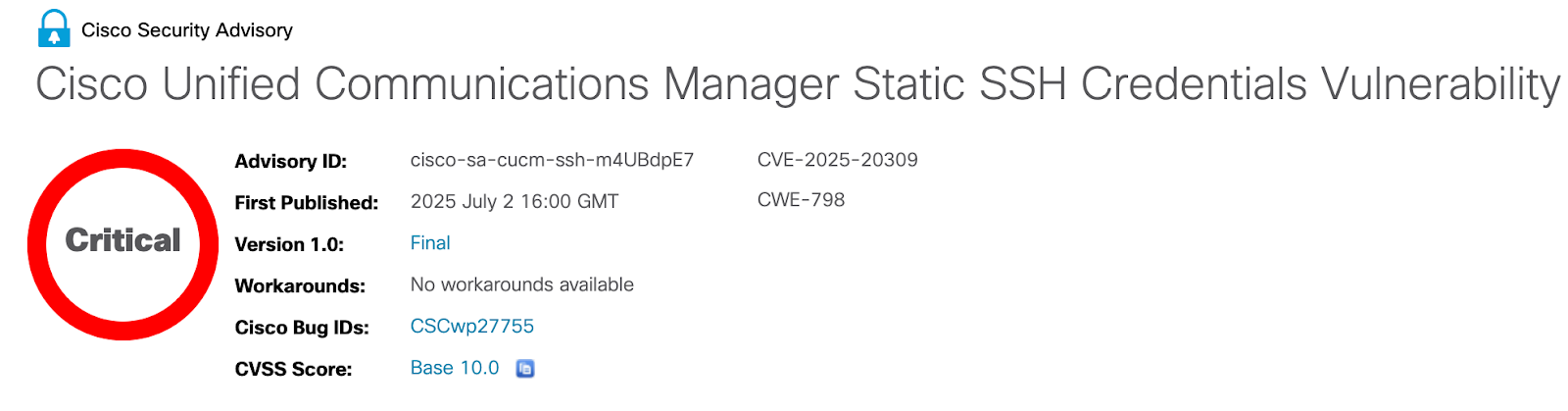This screenshot has height=411, width=1568.
Task: Open the CVSS calculator icon beside Base 10.0
Action: point(525,369)
